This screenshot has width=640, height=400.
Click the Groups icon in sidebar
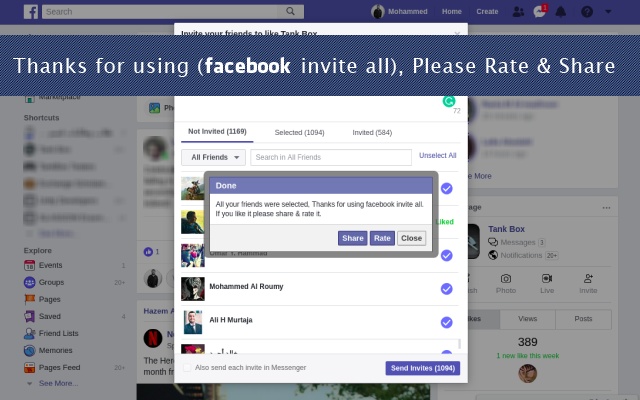[29, 282]
